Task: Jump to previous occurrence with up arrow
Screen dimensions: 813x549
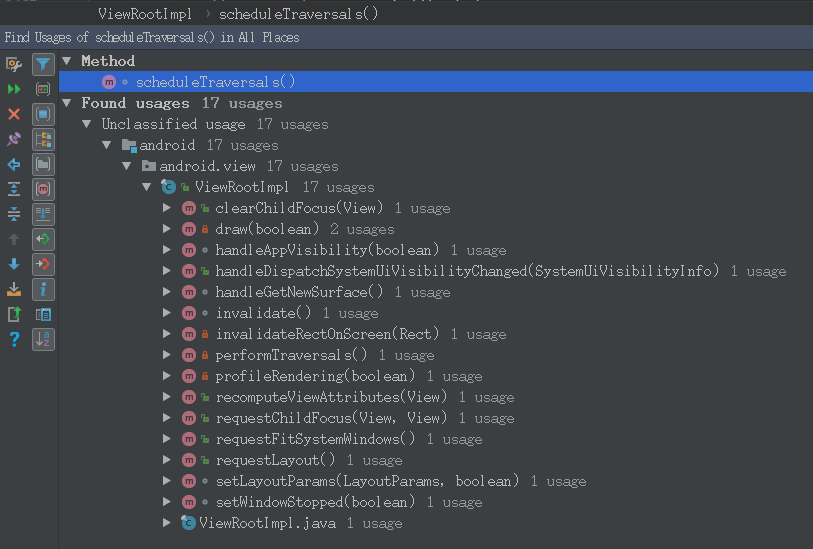Action: [x=14, y=239]
